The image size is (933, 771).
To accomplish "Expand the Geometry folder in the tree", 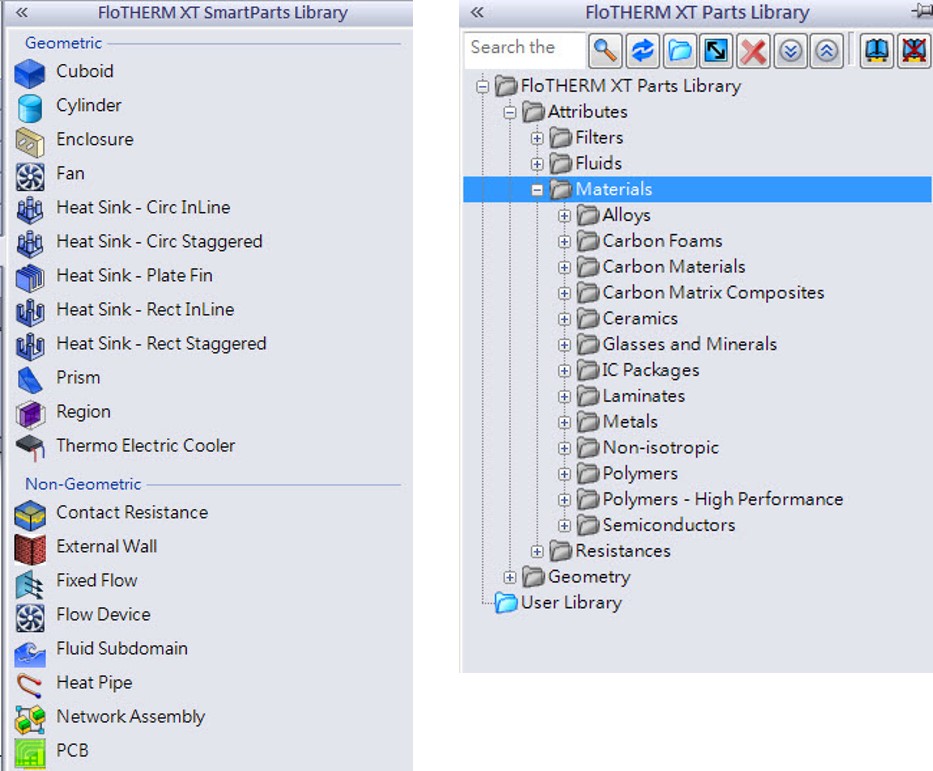I will (x=511, y=577).
